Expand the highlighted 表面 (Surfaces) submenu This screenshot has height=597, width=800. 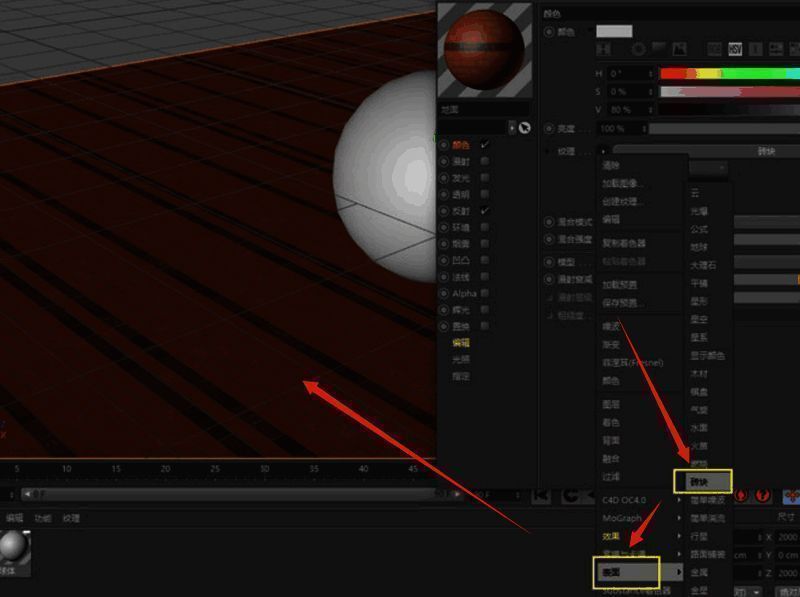[x=628, y=572]
